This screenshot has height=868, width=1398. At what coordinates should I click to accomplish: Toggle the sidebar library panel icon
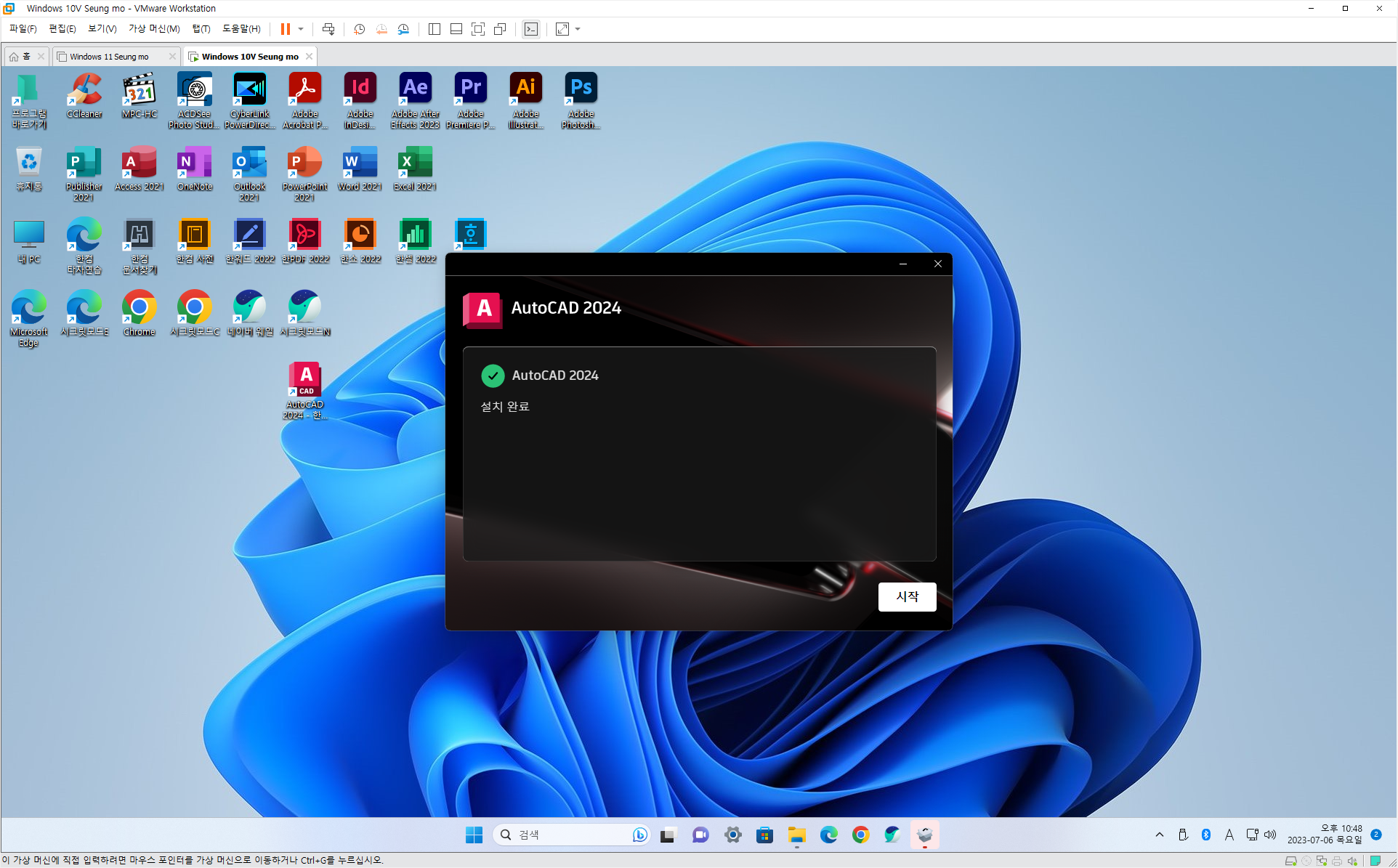click(435, 29)
